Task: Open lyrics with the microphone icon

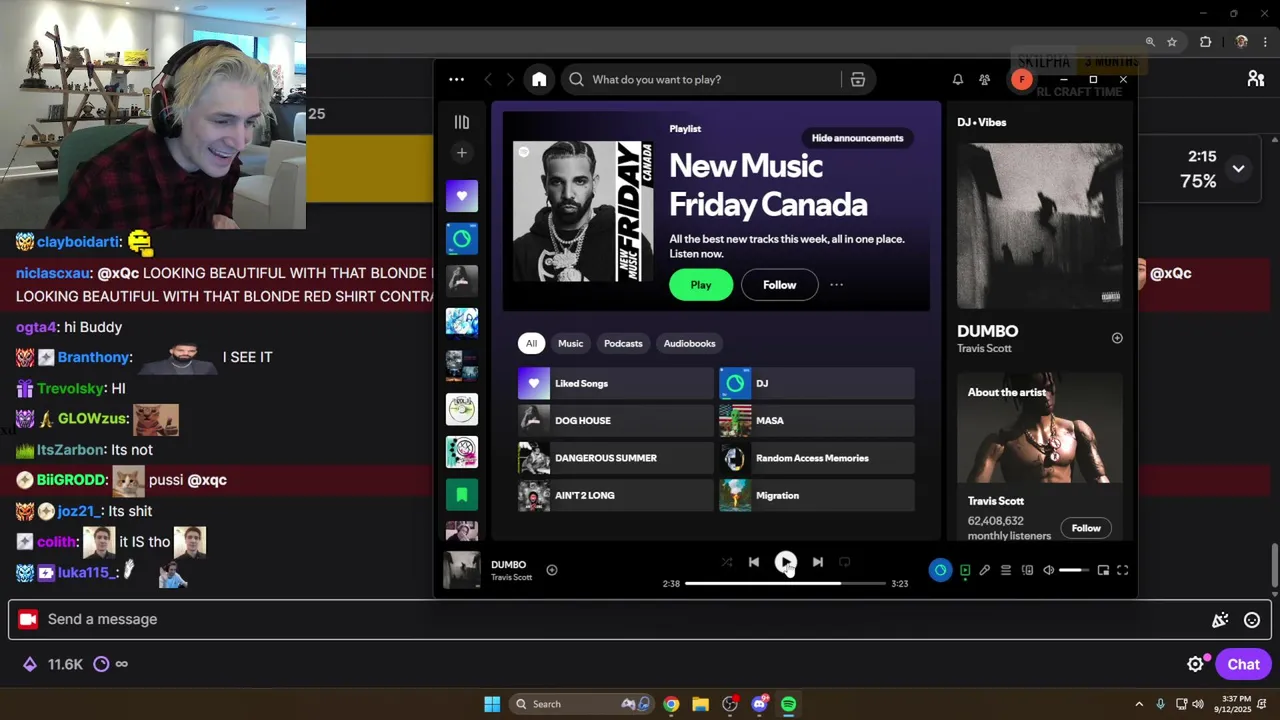Action: 985,570
